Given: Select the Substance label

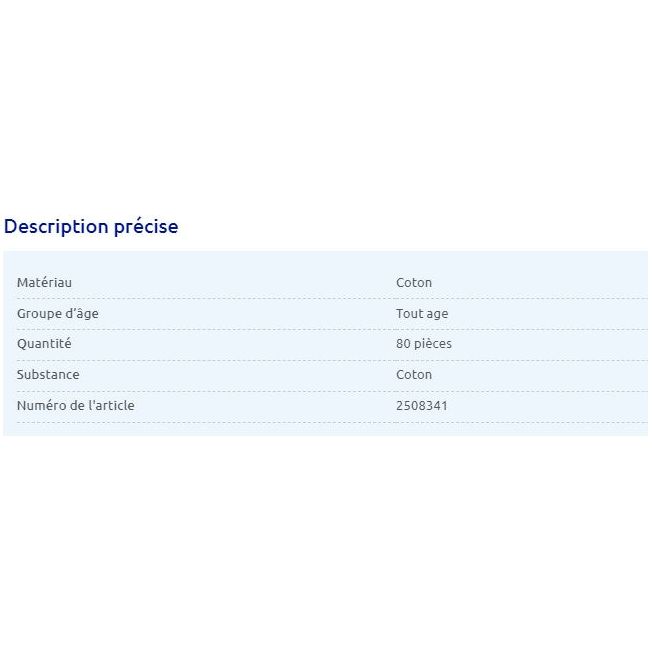Looking at the screenshot, I should (x=48, y=375).
